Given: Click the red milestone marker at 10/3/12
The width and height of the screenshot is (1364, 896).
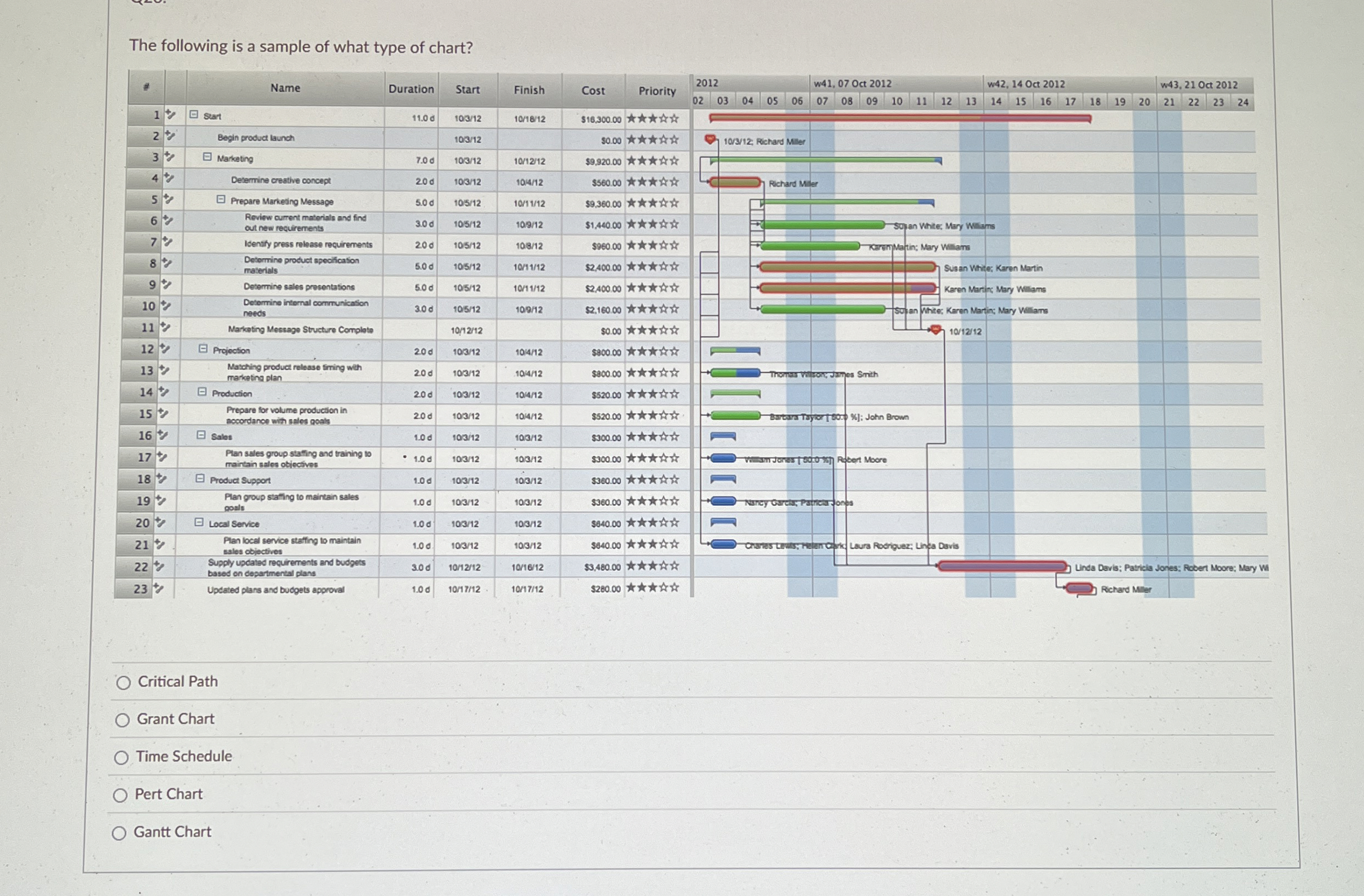Looking at the screenshot, I should 710,139.
